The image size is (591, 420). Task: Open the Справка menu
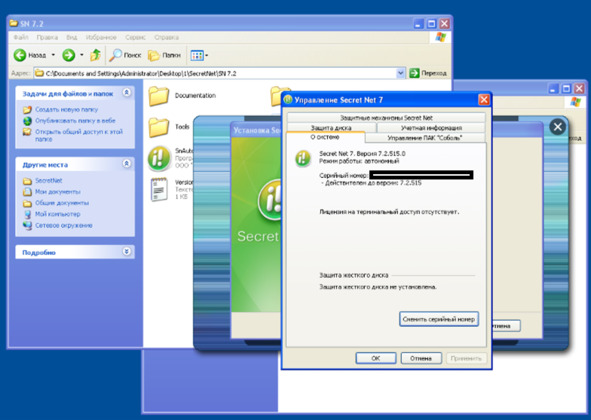pos(167,37)
